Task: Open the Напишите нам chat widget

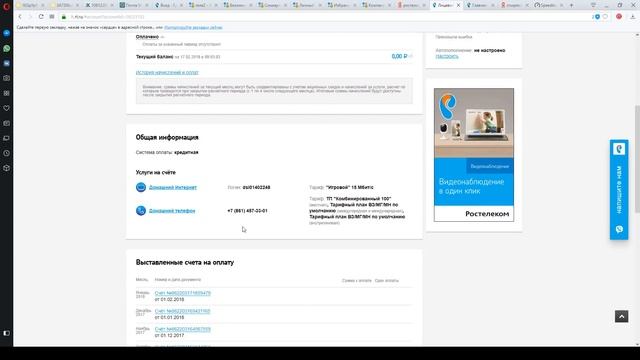Action: coord(619,189)
